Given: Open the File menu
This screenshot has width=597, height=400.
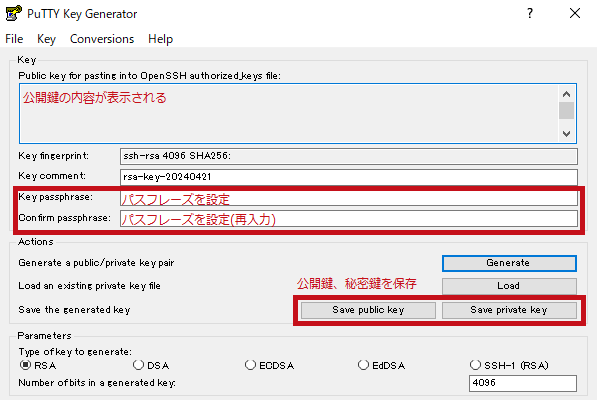Looking at the screenshot, I should [x=14, y=39].
